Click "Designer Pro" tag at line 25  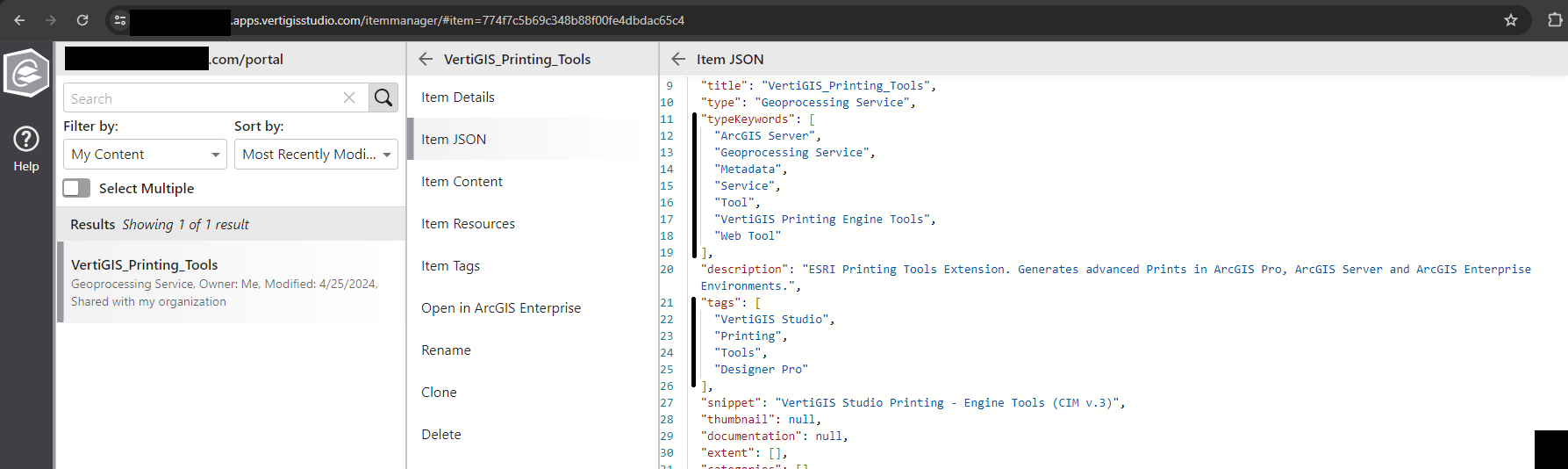[x=761, y=370]
